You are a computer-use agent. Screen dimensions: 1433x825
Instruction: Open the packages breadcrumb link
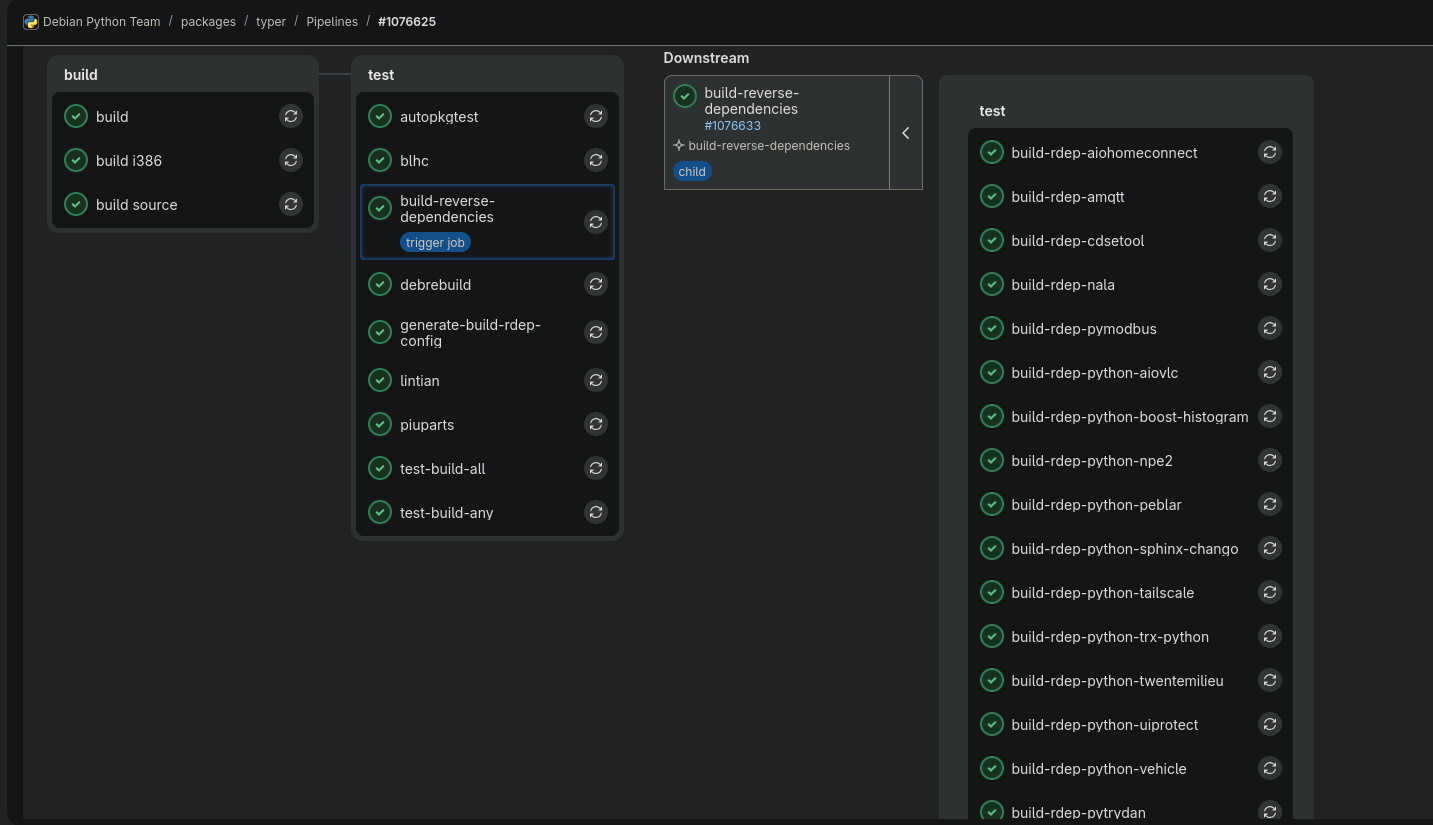pyautogui.click(x=208, y=21)
